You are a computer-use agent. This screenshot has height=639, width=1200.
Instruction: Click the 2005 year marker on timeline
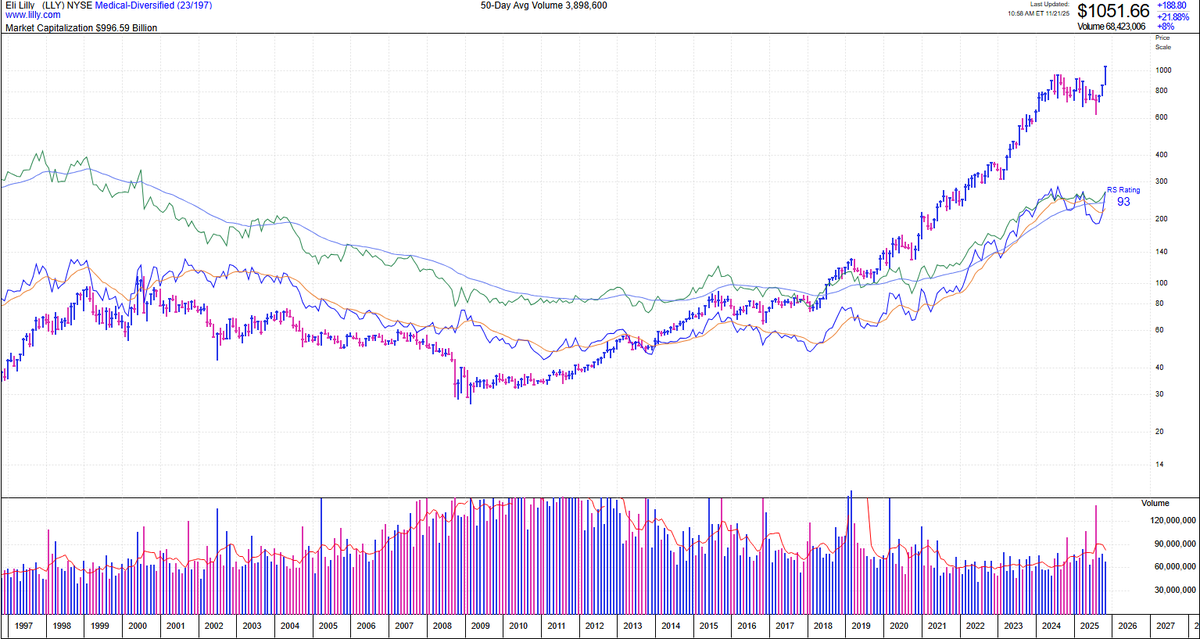(328, 625)
